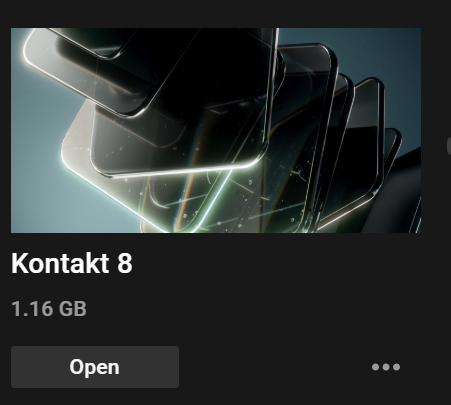
Task: Click the rightmost dot of the ellipsis
Action: pyautogui.click(x=396, y=367)
